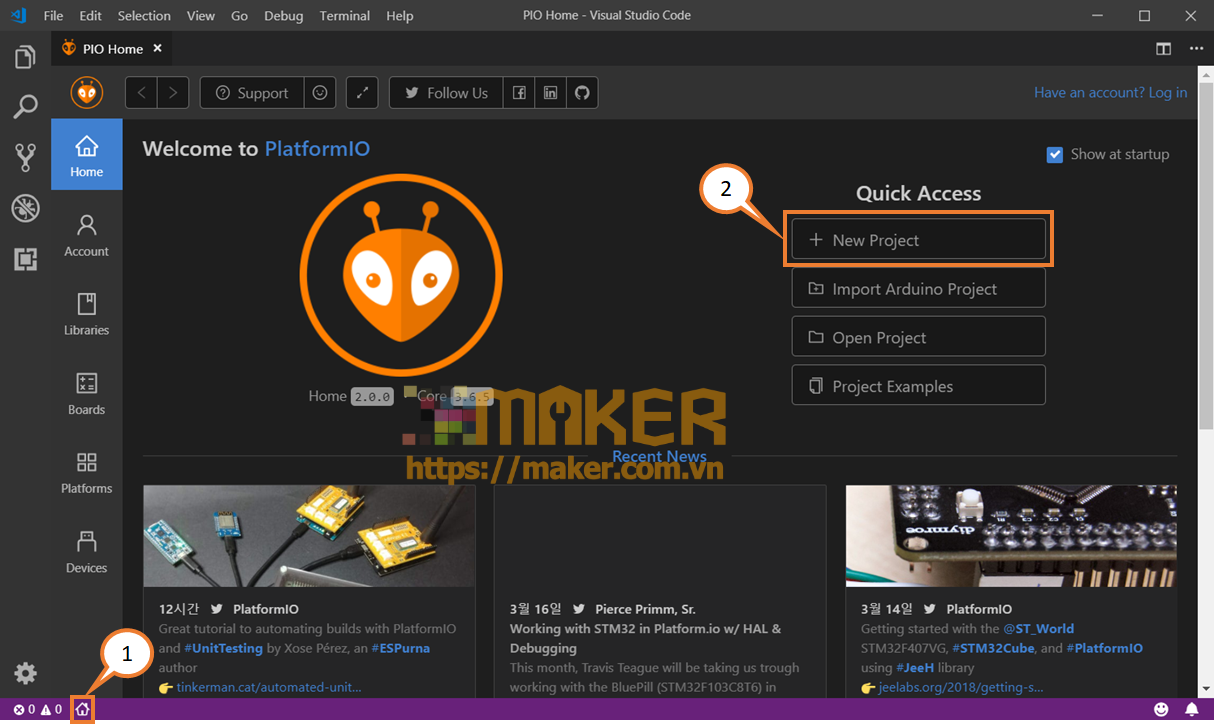Click the #ESPurna hashtag link

(400, 648)
